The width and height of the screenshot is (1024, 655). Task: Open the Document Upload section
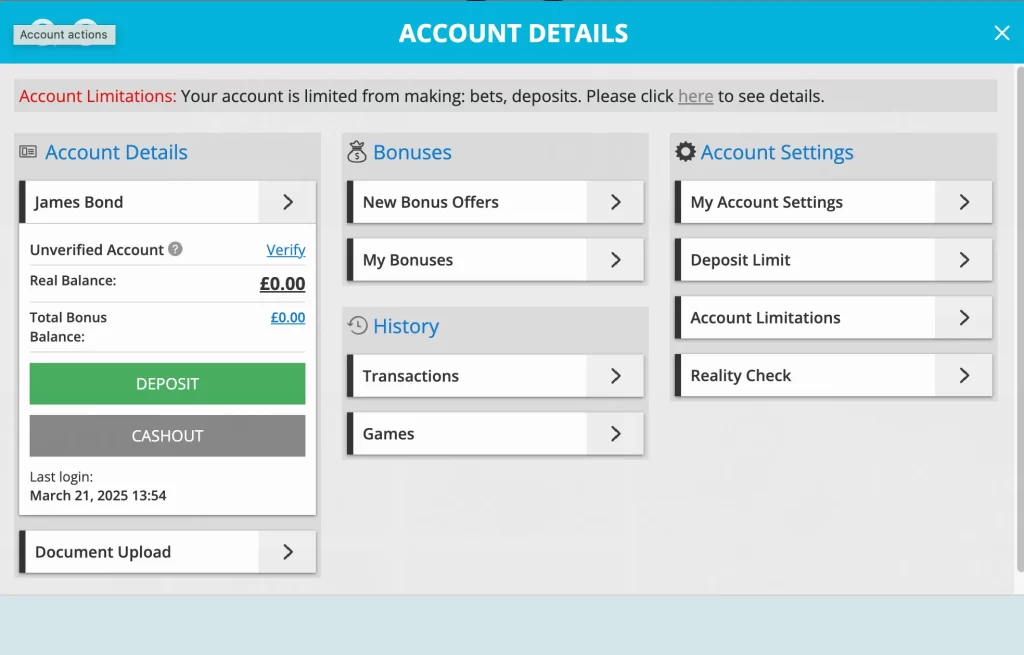(x=167, y=551)
